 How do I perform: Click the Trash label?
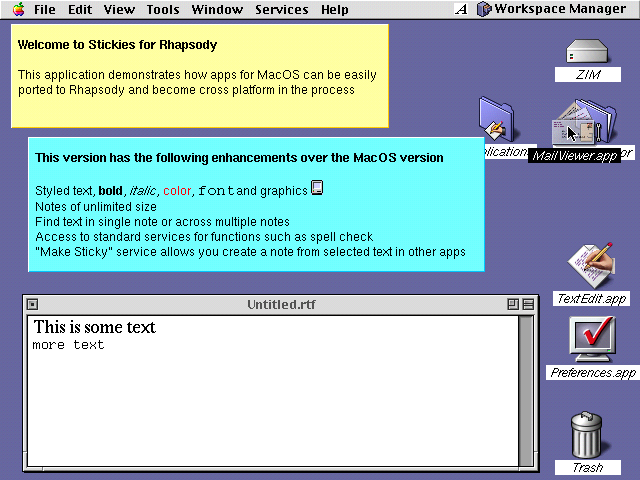587,467
